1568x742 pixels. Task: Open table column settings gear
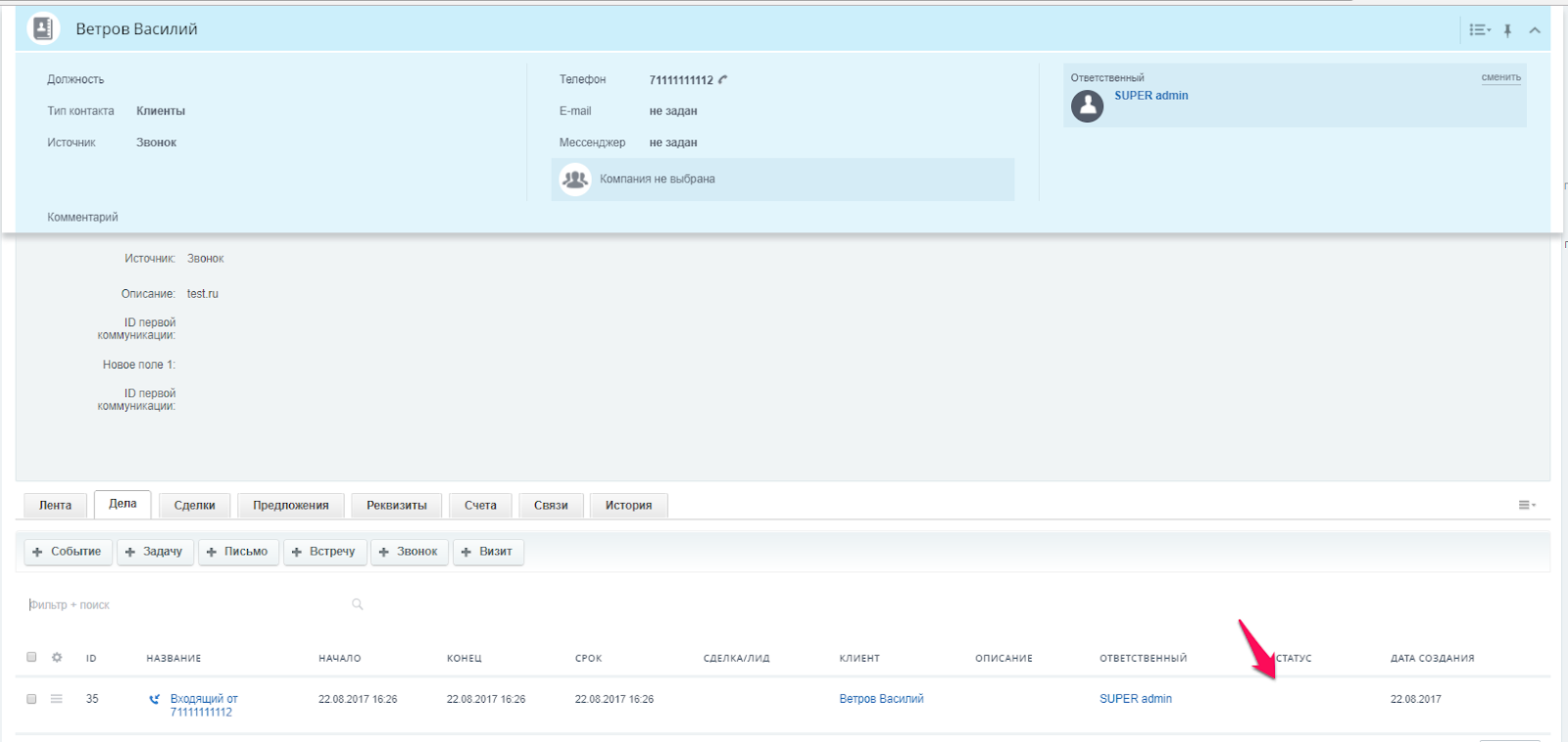[57, 658]
